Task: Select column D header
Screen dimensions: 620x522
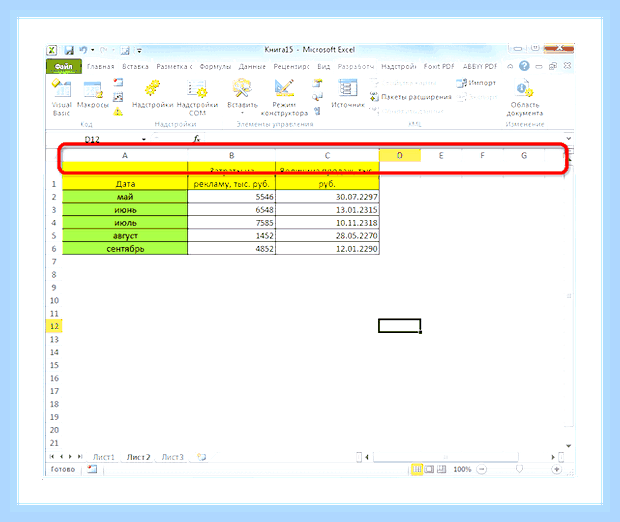Action: click(400, 155)
